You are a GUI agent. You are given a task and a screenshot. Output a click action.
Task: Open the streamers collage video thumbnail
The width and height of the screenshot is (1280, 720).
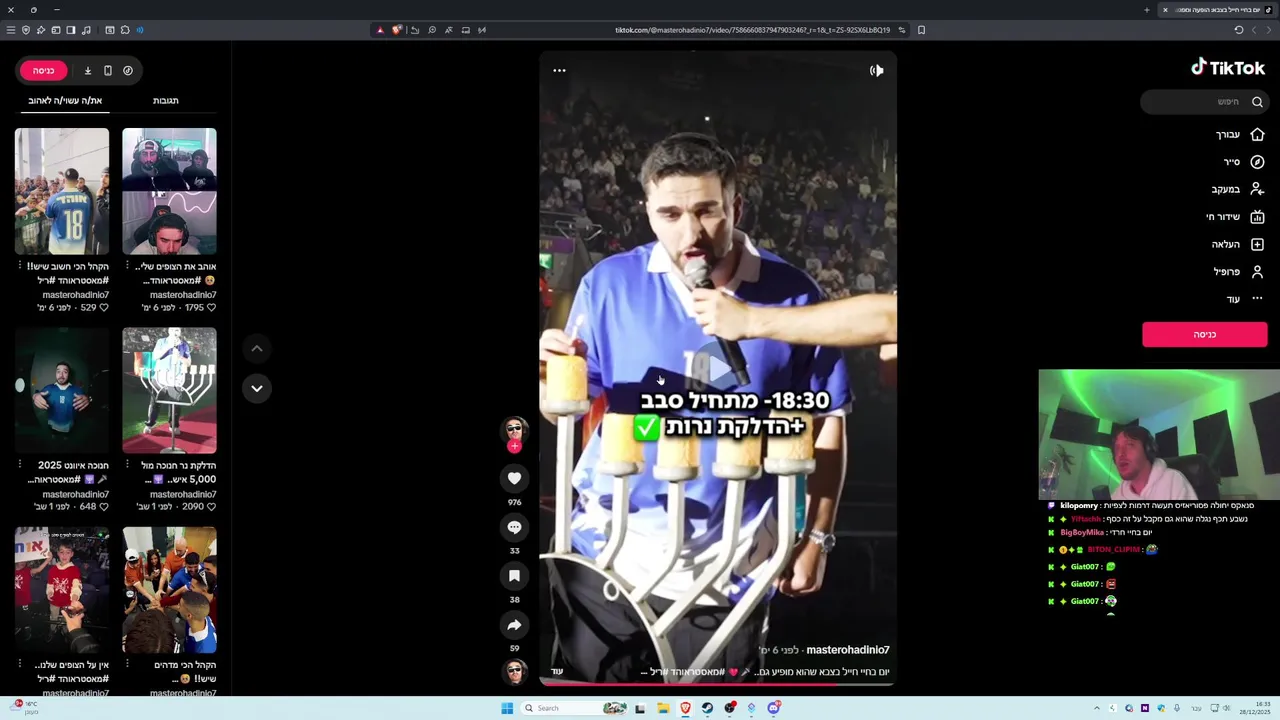169,191
